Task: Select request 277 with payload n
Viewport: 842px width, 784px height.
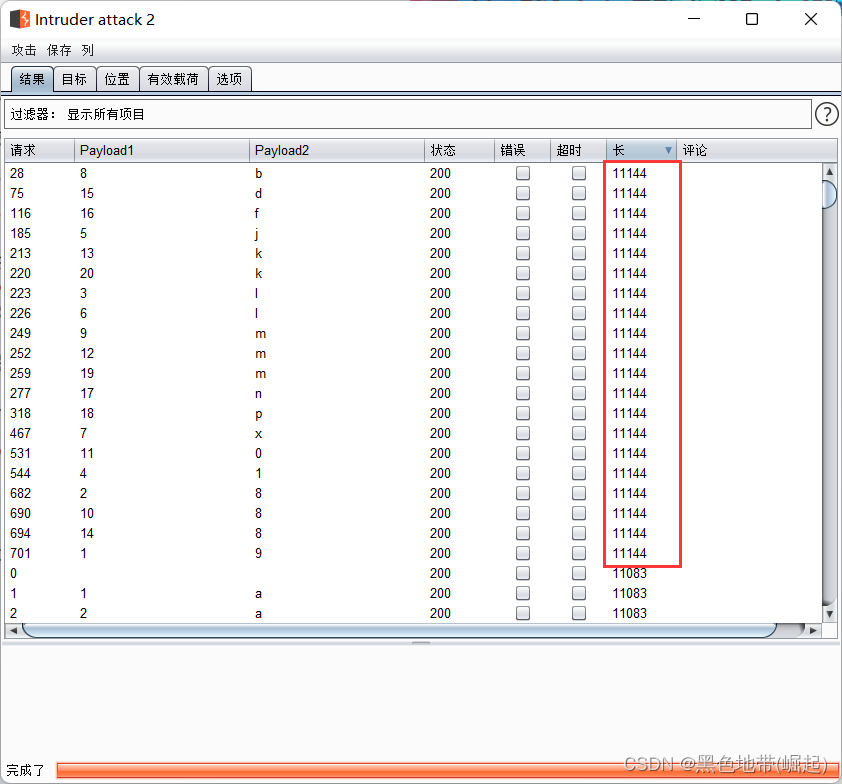Action: [x=413, y=393]
